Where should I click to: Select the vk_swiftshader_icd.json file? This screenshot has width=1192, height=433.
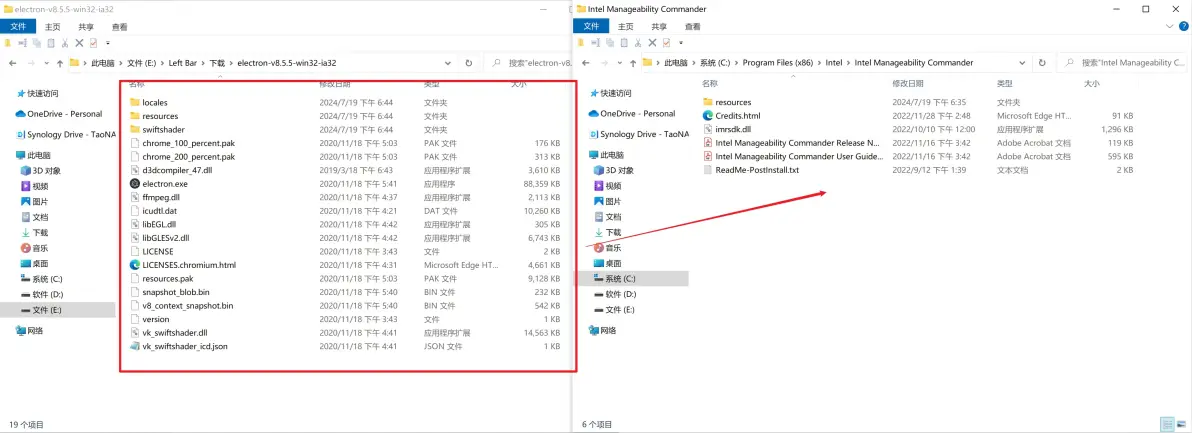coord(184,346)
